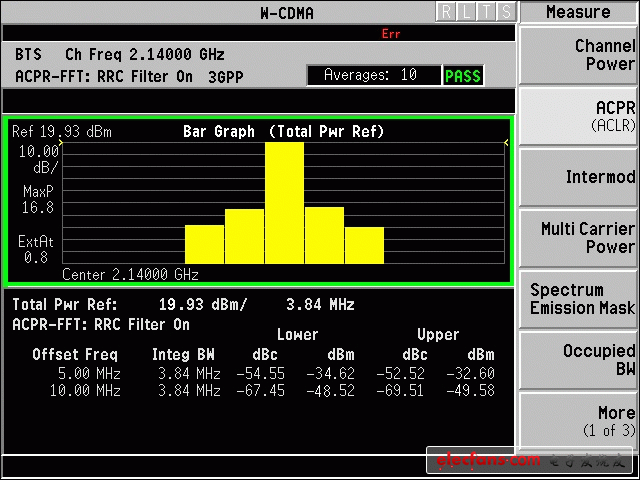
Task: Expand More (1 of 3) softkey page
Action: click(x=579, y=421)
